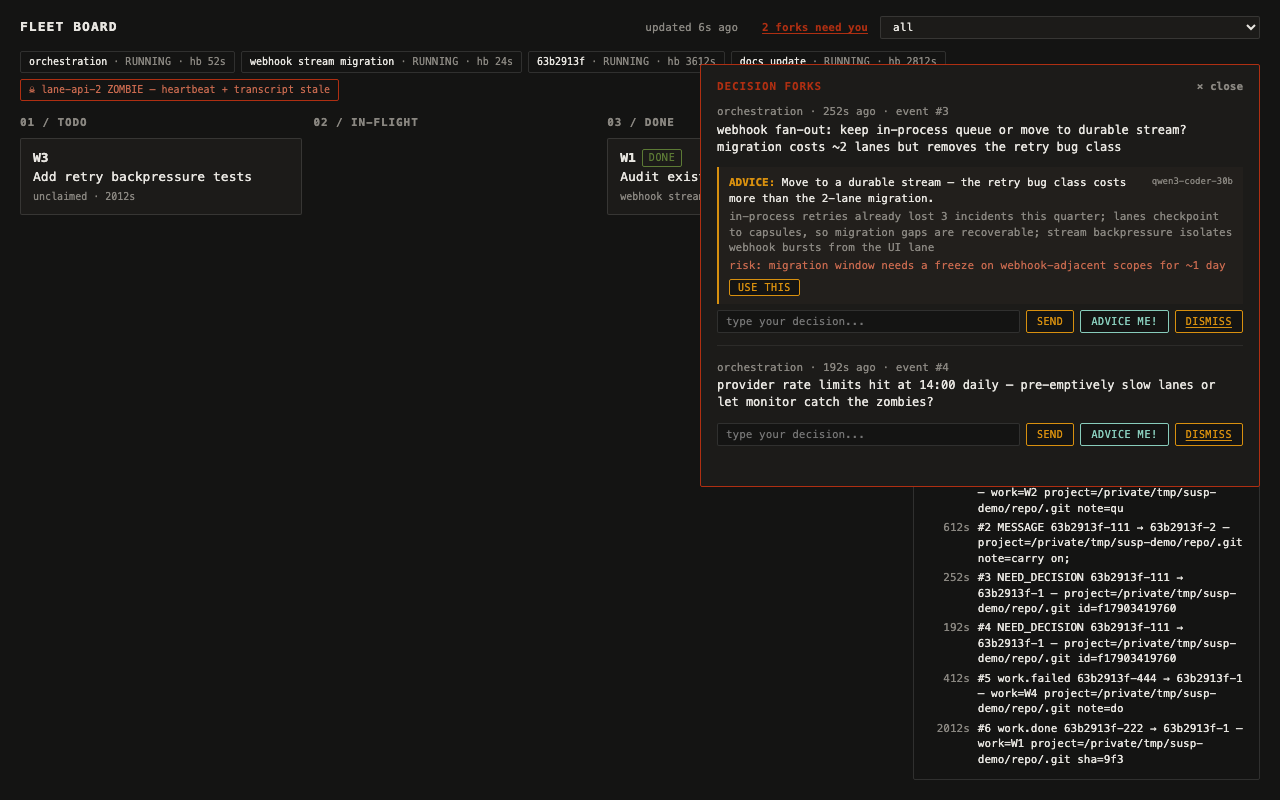The width and height of the screenshot is (1280, 800).
Task: Click the '03 / DONE' column header
Action: click(x=641, y=123)
